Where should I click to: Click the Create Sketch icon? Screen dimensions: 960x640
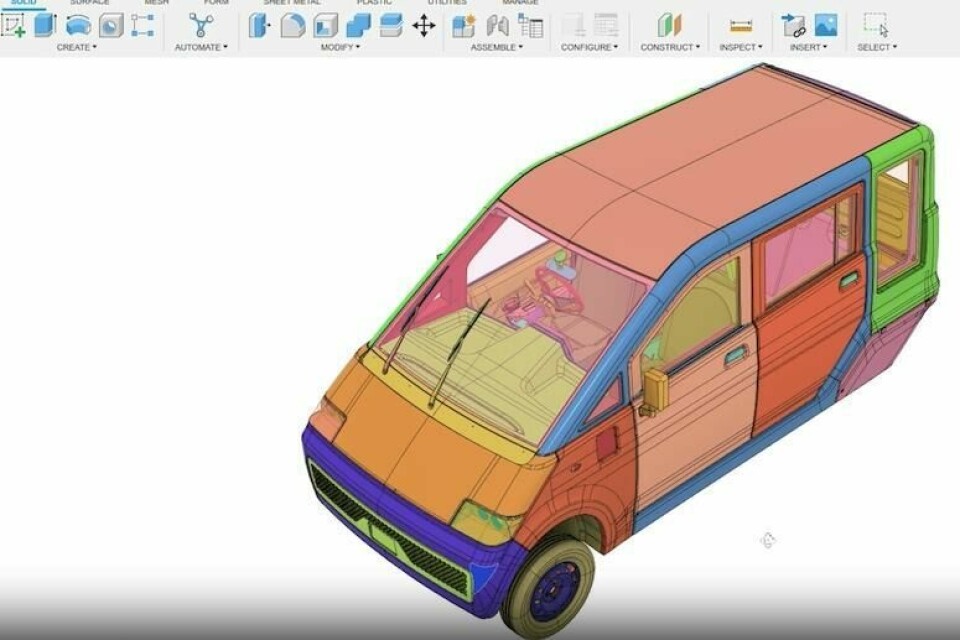click(x=14, y=25)
